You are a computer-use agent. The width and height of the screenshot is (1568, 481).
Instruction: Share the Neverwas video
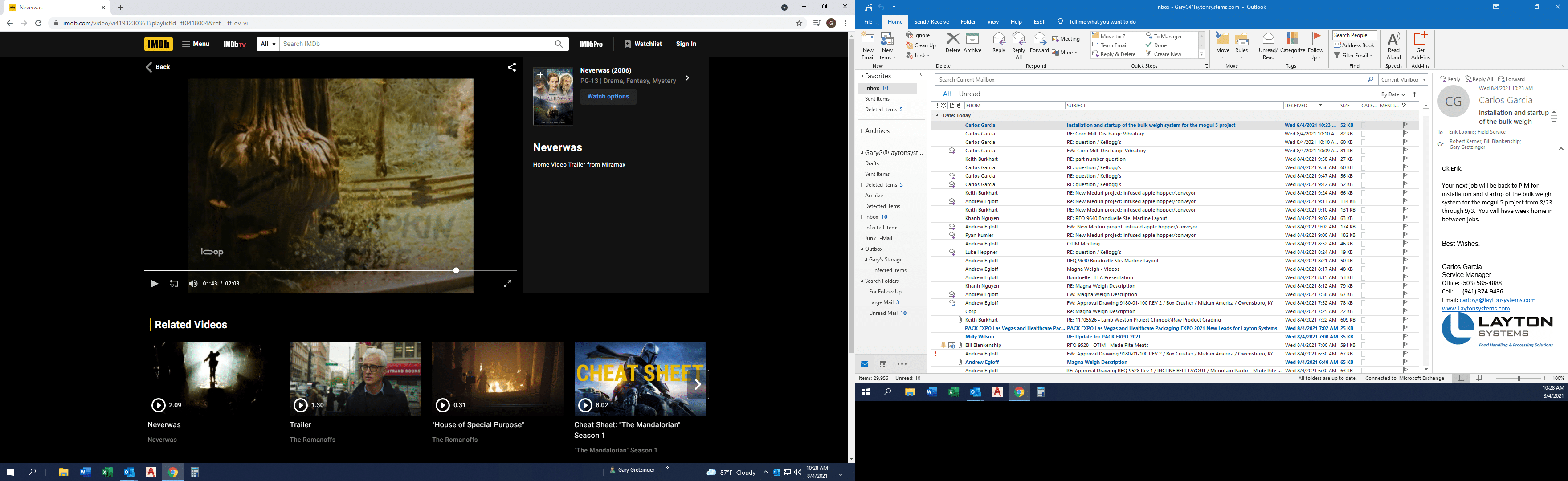pyautogui.click(x=512, y=68)
